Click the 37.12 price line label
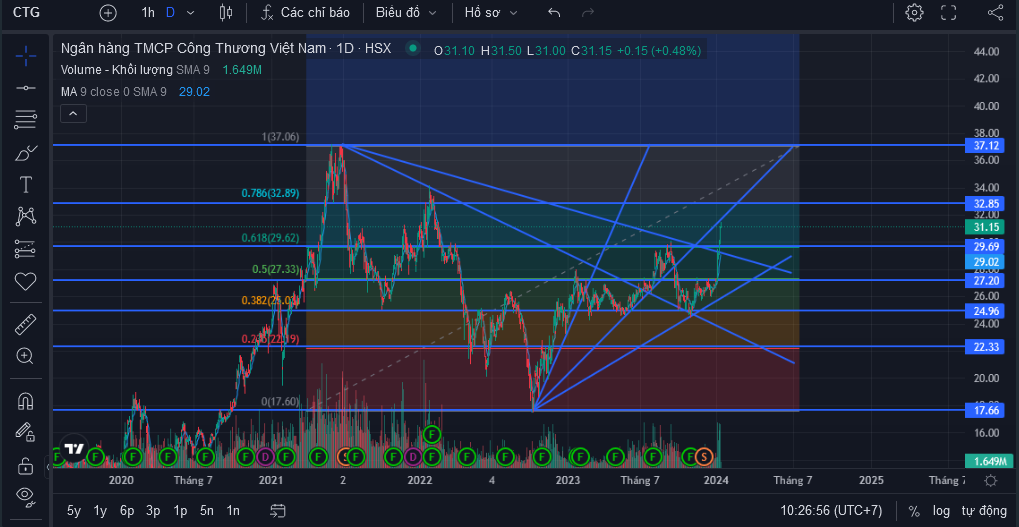The image size is (1019, 527). pos(986,146)
